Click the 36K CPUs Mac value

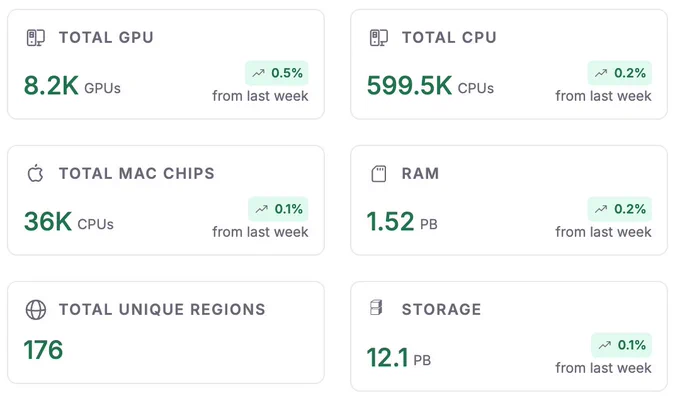tap(69, 222)
